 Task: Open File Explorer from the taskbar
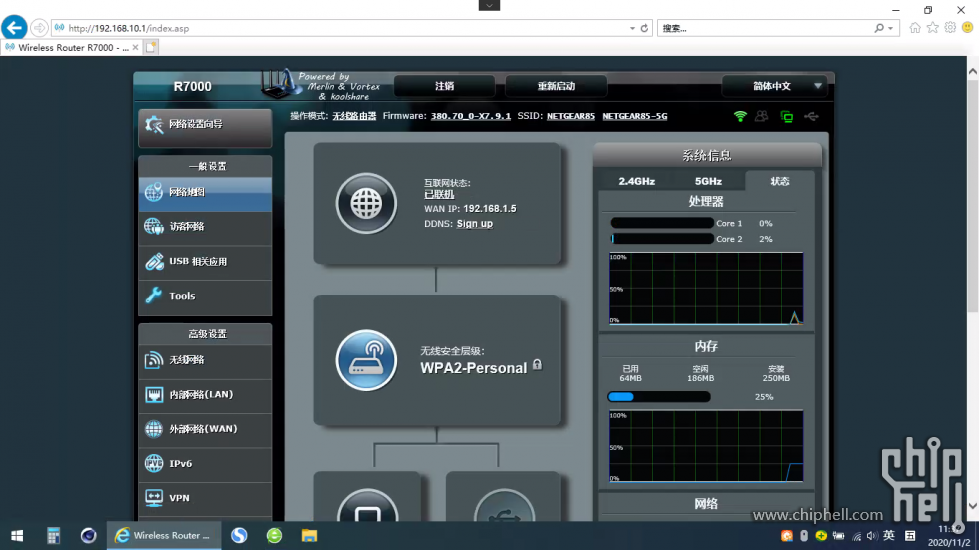pyautogui.click(x=309, y=536)
